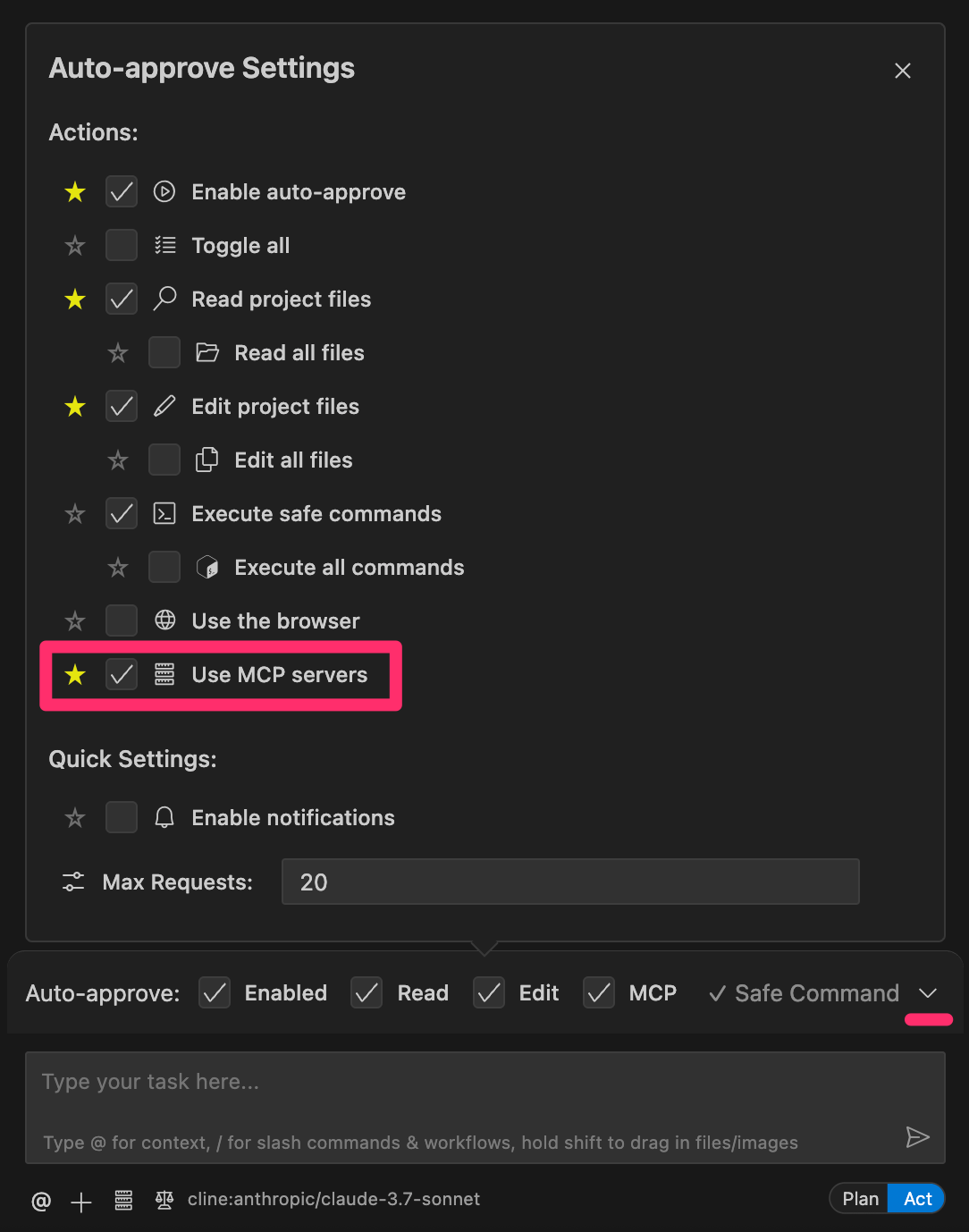Star the Use the browser action
Image resolution: width=969 pixels, height=1232 pixels.
75,621
